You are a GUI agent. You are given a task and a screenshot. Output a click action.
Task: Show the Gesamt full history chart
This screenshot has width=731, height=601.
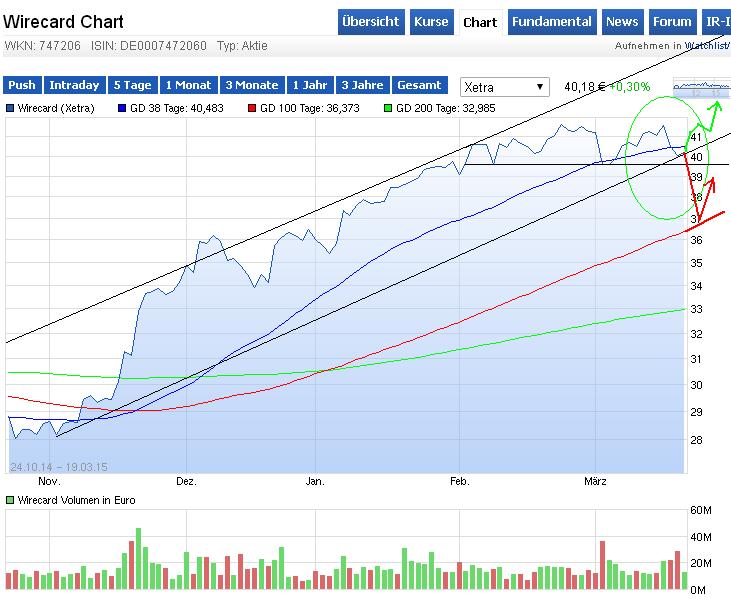(419, 86)
